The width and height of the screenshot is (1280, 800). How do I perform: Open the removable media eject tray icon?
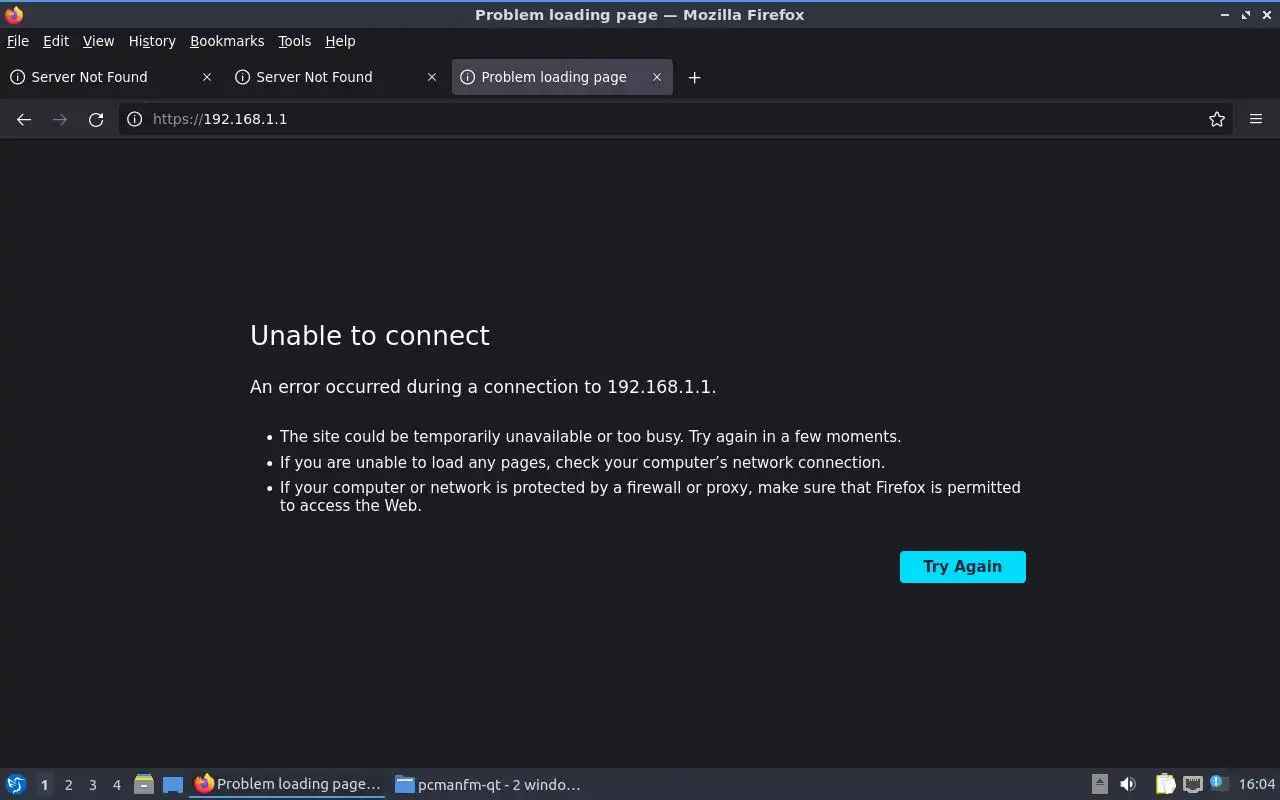(x=1100, y=784)
